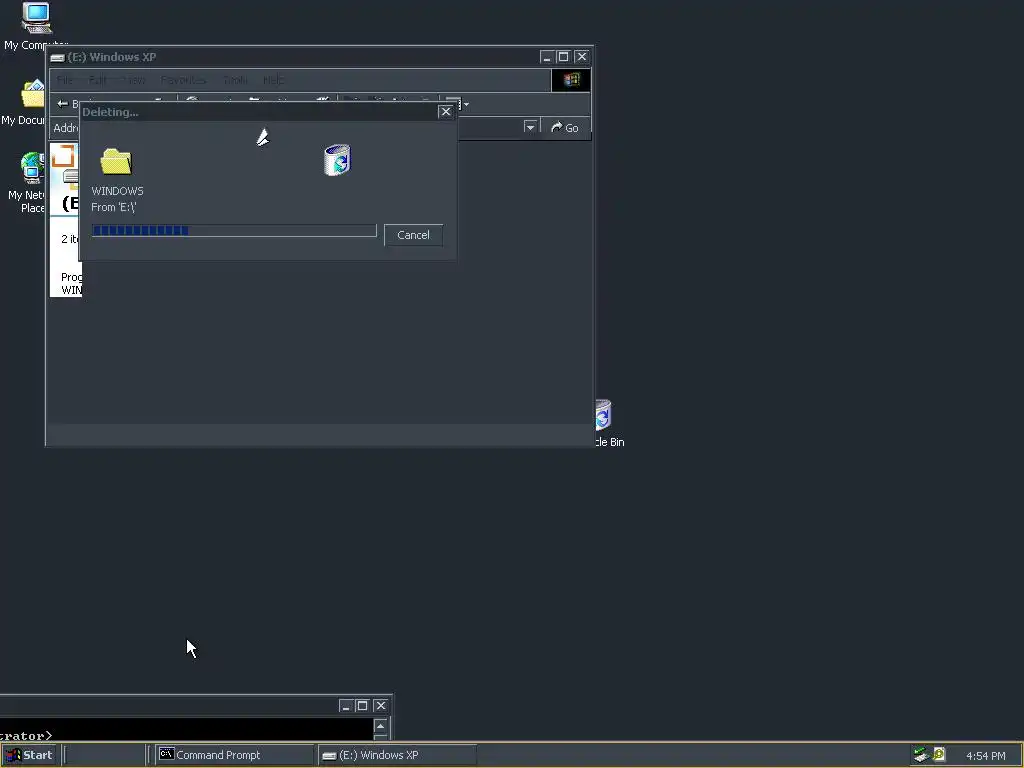Viewport: 1024px width, 768px height.
Task: Minimize the (E:) Windows XP Explorer window
Action: coord(547,57)
